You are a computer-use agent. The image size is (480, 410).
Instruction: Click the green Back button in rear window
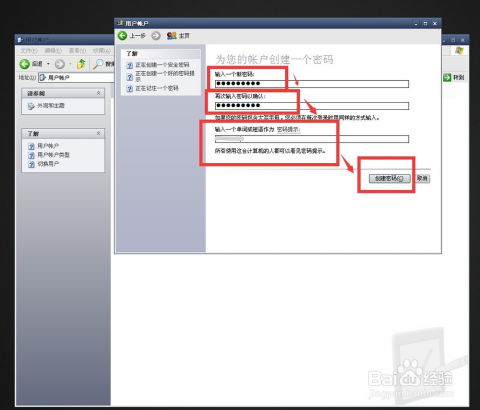25,64
